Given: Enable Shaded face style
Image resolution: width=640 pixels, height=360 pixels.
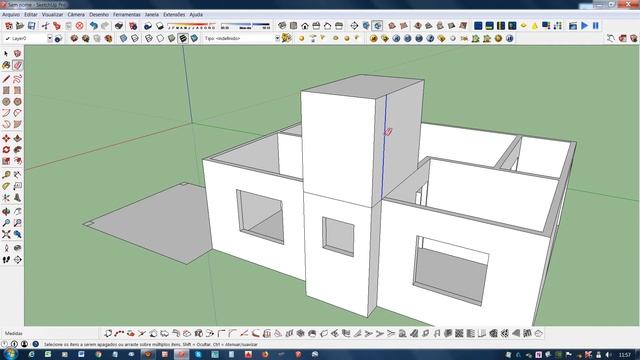Looking at the screenshot, I should point(171,38).
